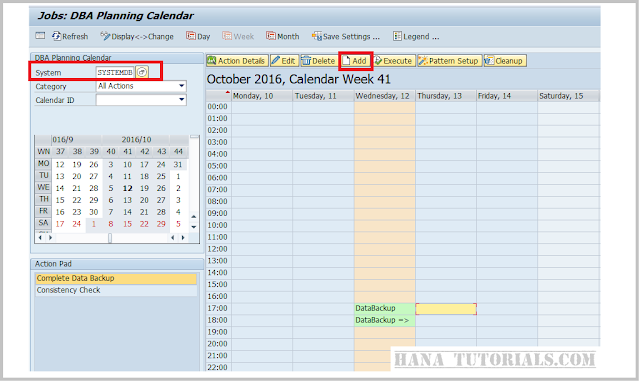Screen dimensions: 640x382
Task: Select day 31 in mini calendar
Action: 178,165
